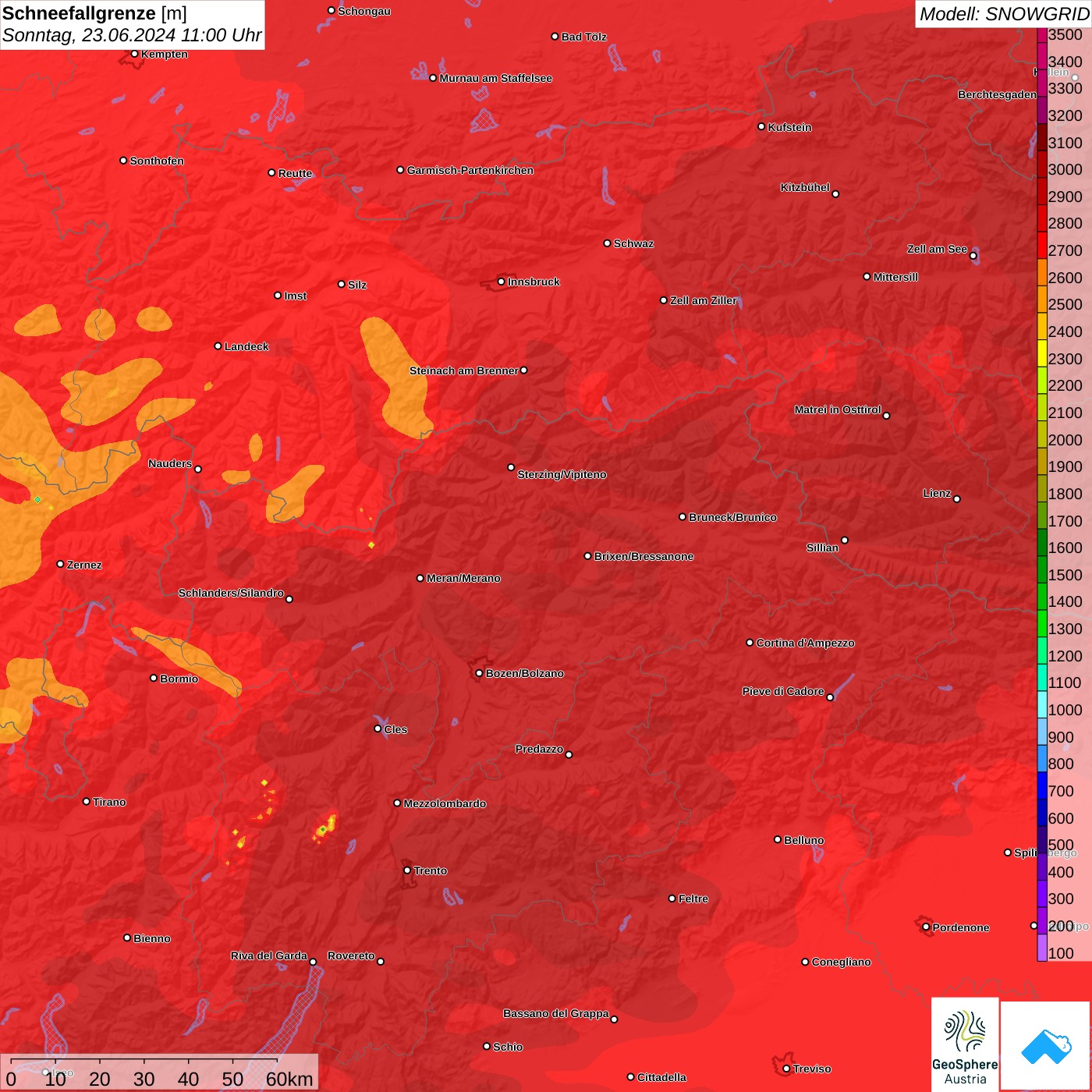Click the Sterzing/Vipiteno label

pos(562,474)
